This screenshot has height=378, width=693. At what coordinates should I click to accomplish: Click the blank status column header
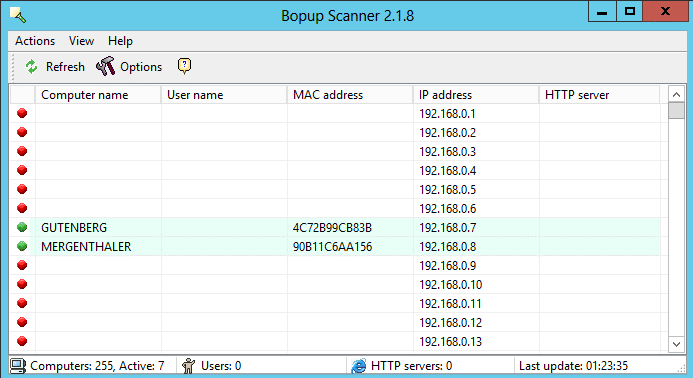(23, 95)
